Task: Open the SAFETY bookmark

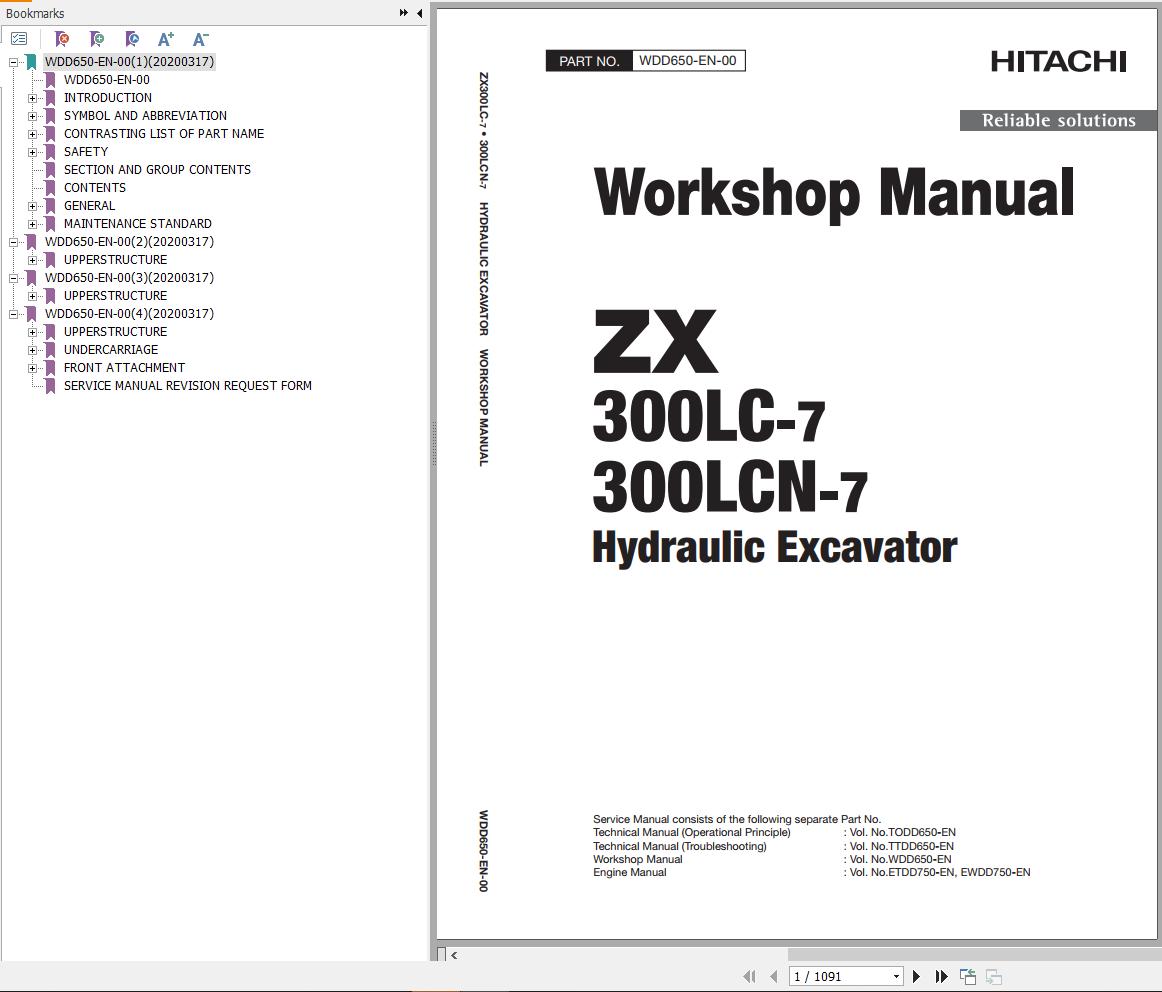Action: (86, 152)
